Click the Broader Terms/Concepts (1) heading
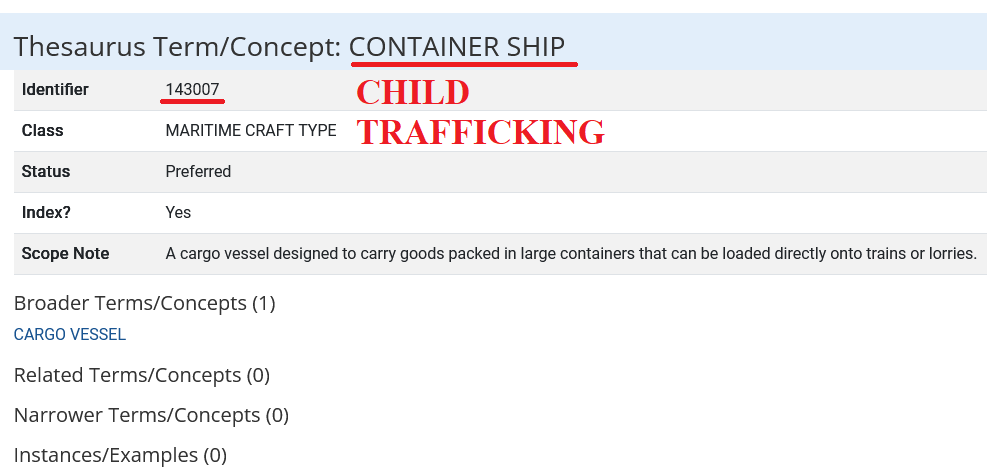987x469 pixels. (144, 303)
